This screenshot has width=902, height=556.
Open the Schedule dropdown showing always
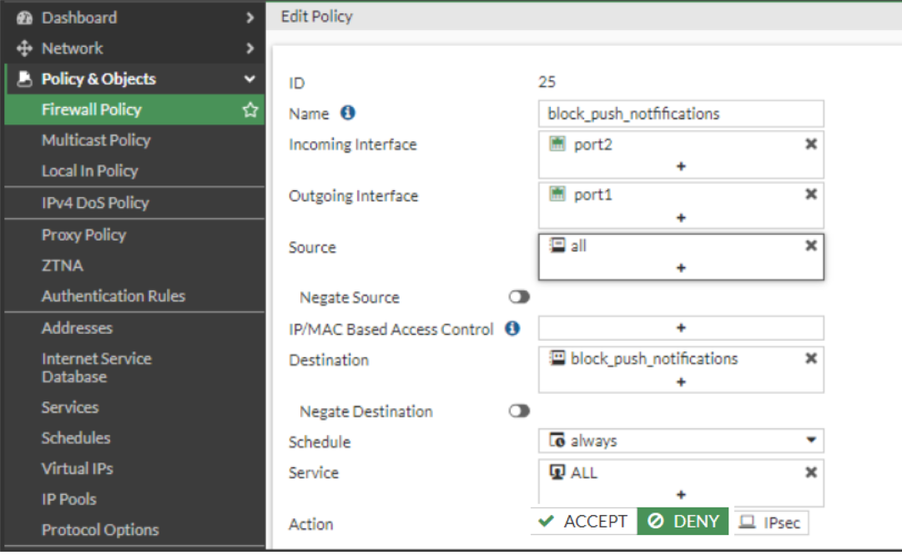point(680,441)
